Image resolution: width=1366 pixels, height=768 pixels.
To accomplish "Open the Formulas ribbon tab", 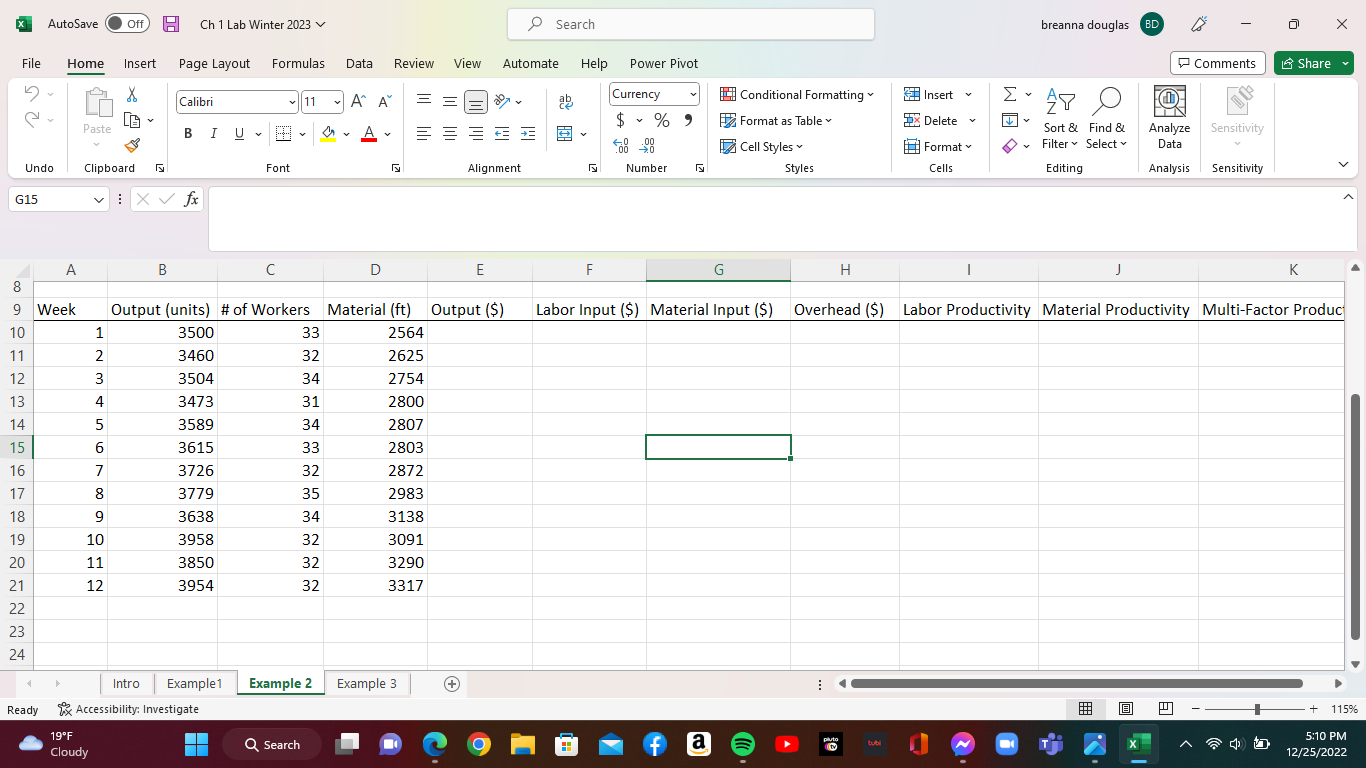I will click(298, 63).
